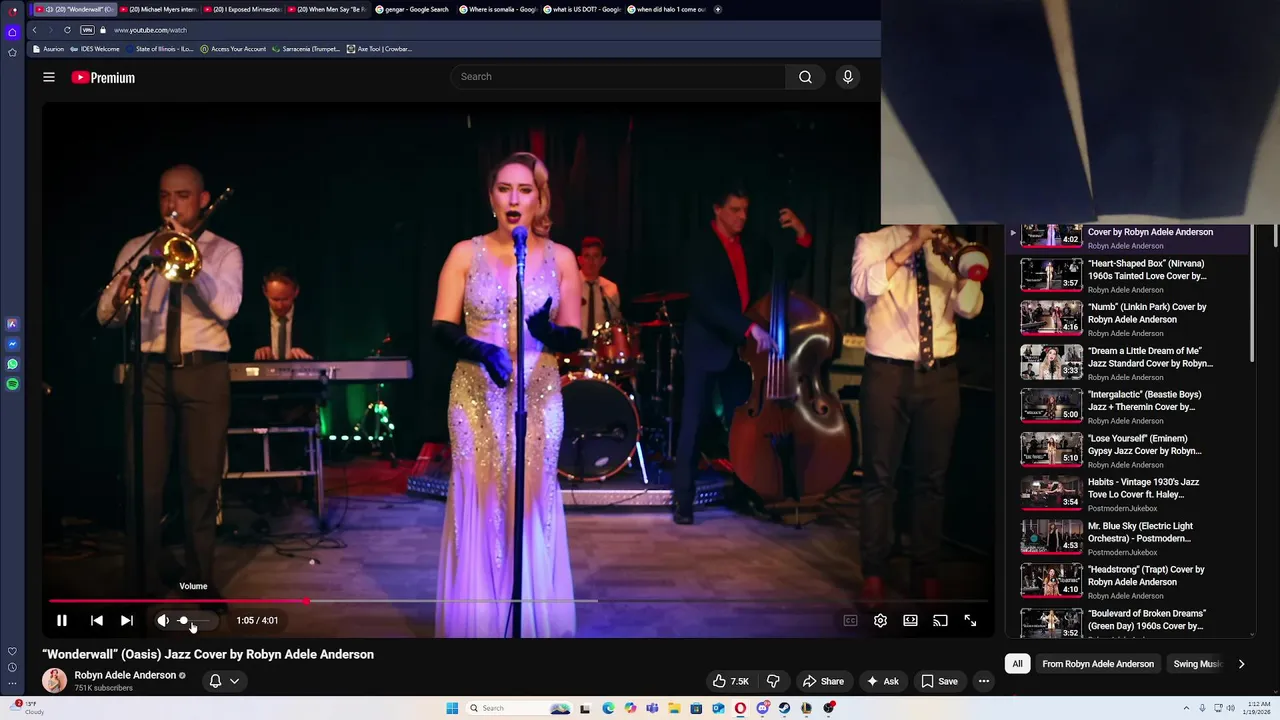Skip to the previous video
1280x720 pixels.
[97, 621]
